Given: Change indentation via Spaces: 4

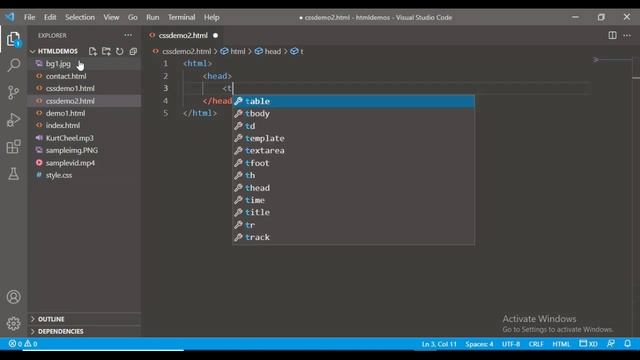Looking at the screenshot, I should click(479, 344).
